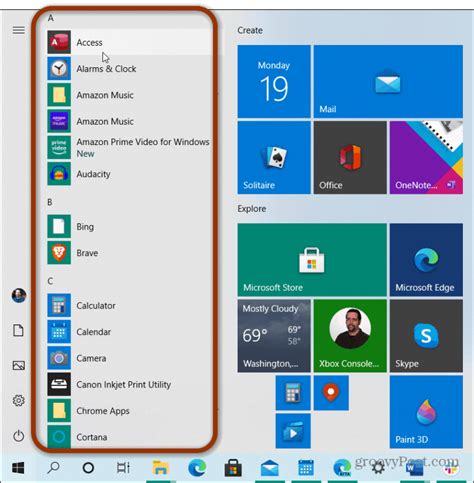Open Settings gear in Start left rail
This screenshot has width=474, height=483.
(19, 400)
